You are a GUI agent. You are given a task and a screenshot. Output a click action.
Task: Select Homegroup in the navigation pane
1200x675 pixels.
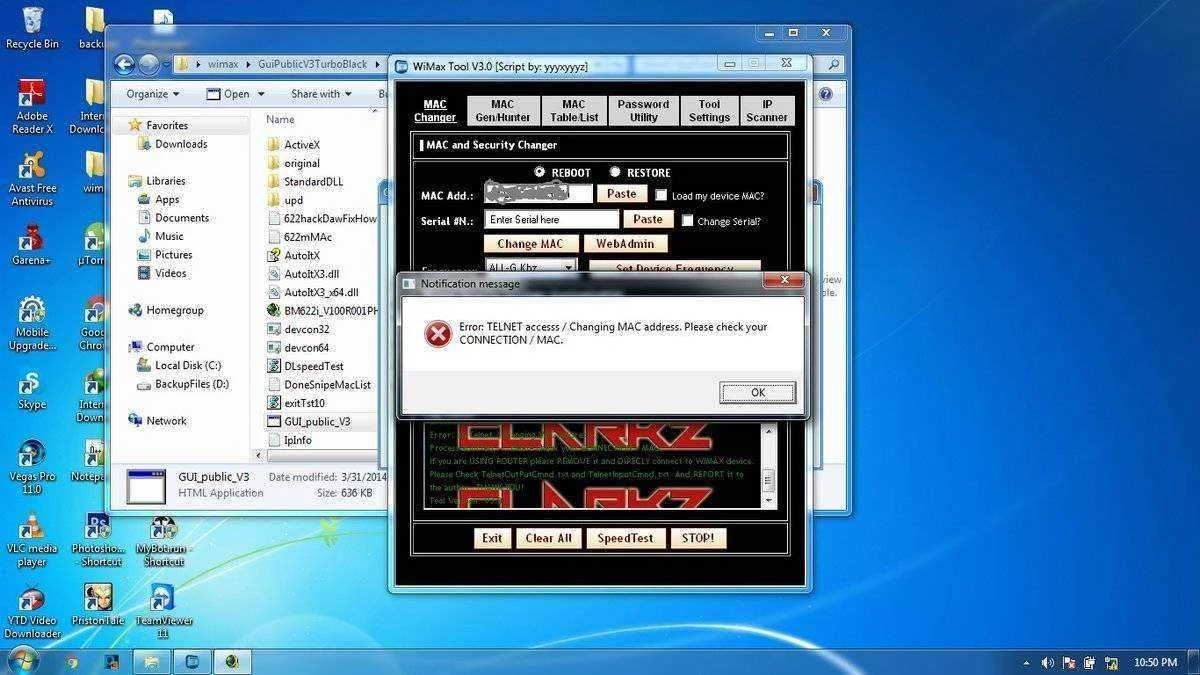[174, 310]
